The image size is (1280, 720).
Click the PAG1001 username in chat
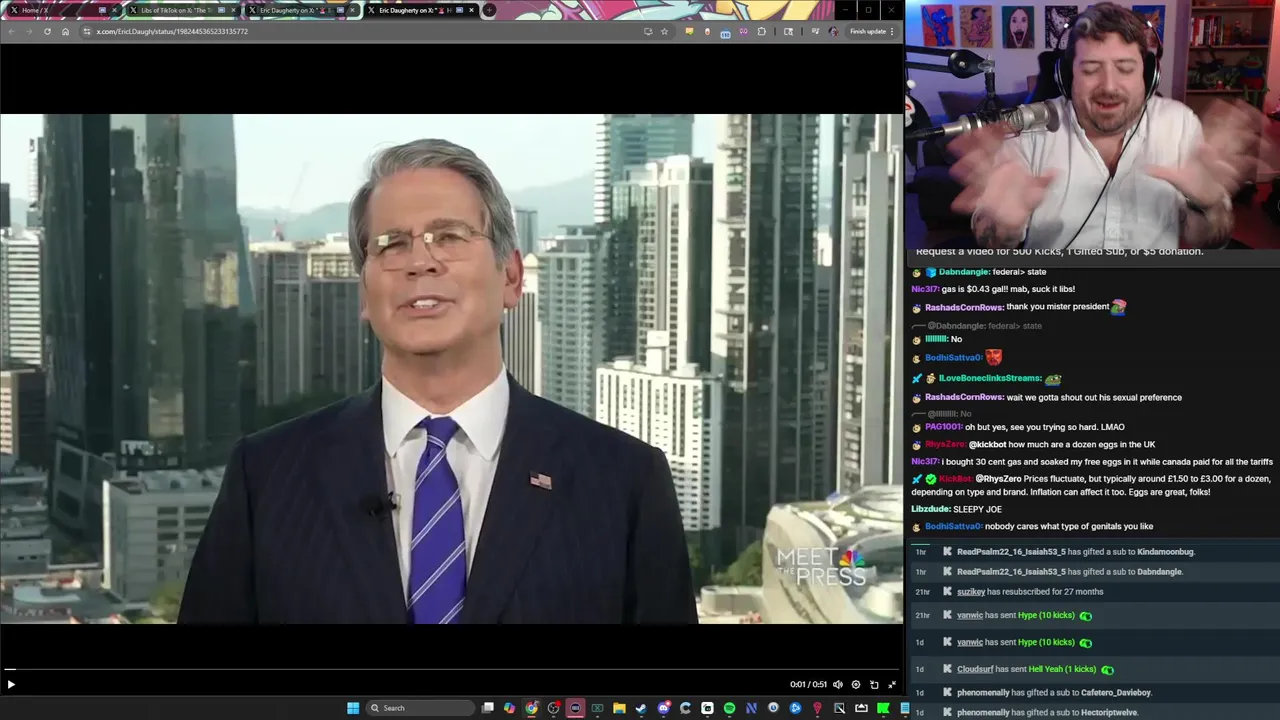(943, 427)
